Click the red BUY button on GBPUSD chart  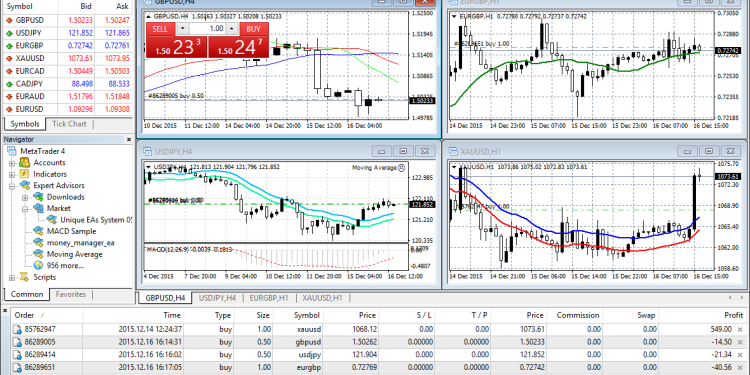coord(254,29)
